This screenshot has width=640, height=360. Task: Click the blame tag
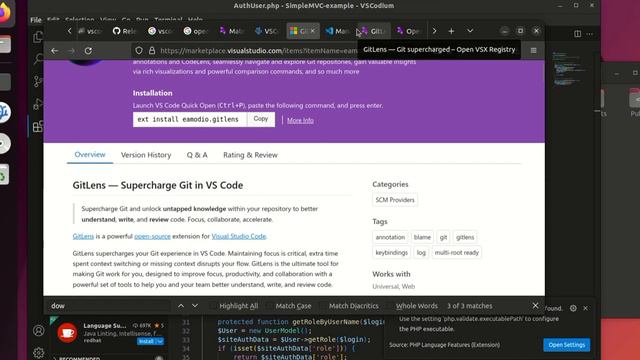tap(422, 237)
